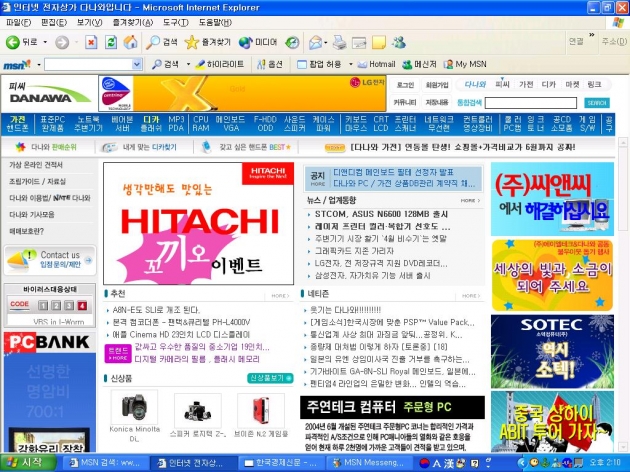
Task: Open the 보기(V) menu
Action: (x=89, y=22)
